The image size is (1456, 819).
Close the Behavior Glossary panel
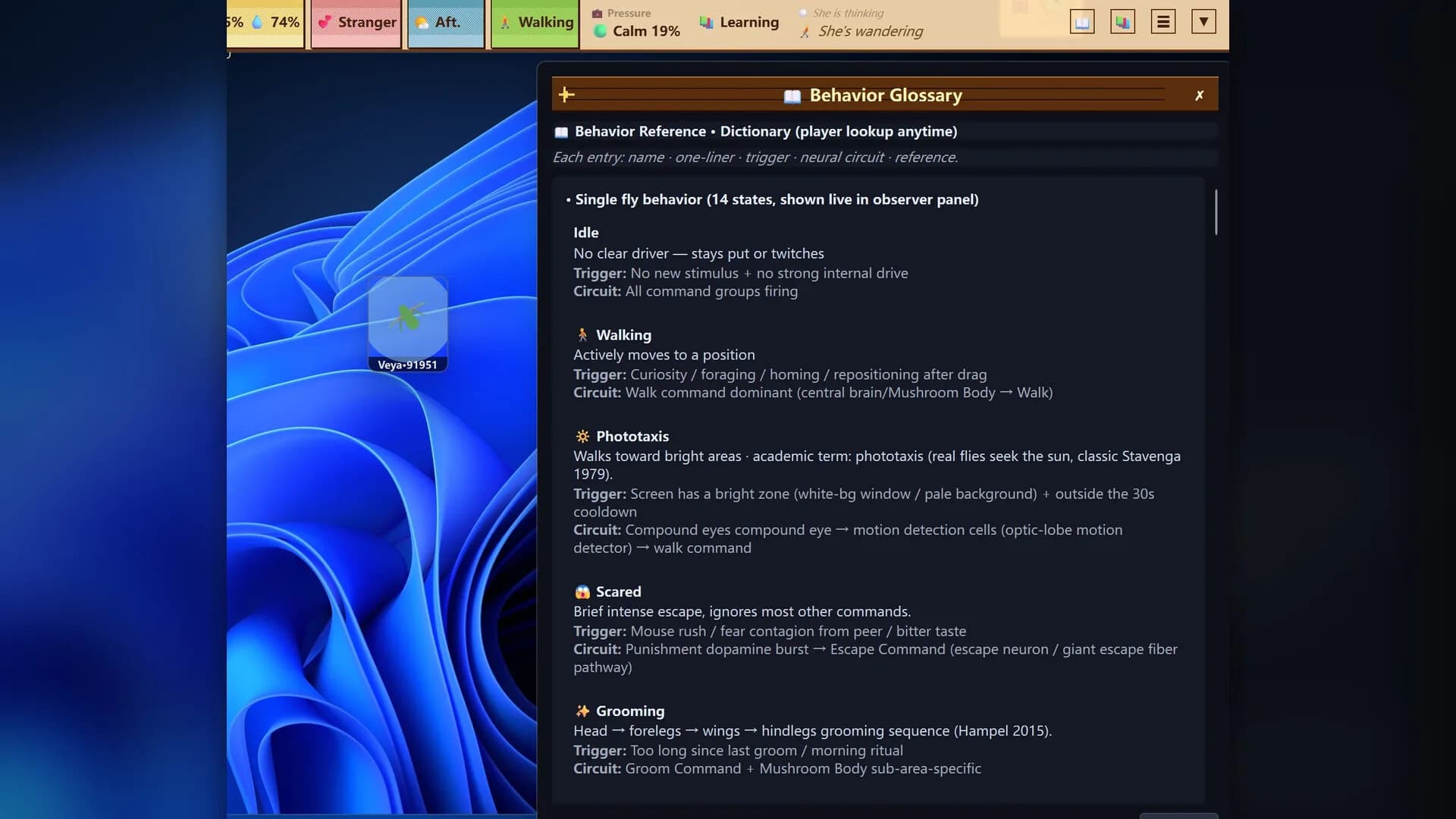1199,96
